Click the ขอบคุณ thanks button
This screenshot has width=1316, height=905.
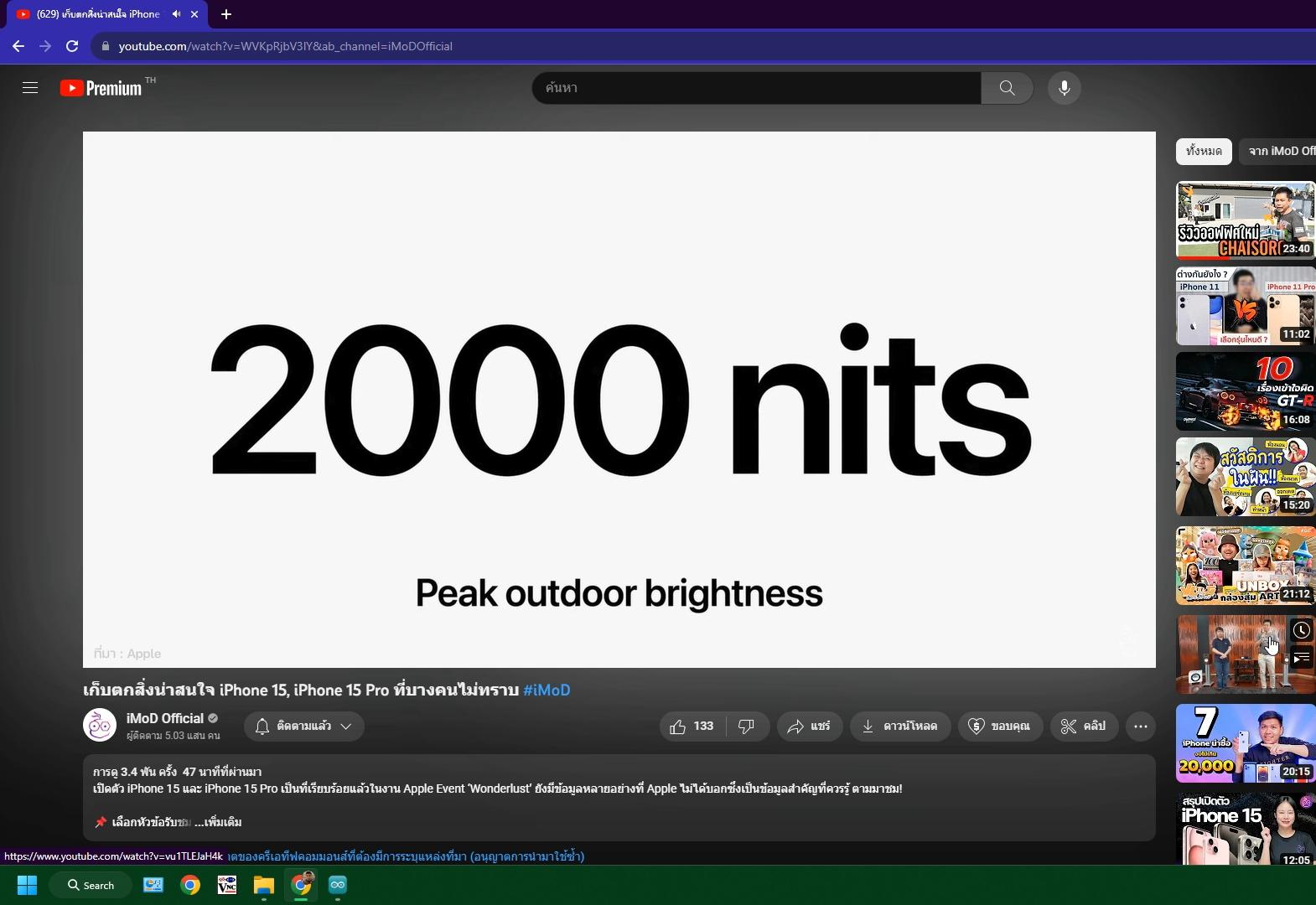click(x=1000, y=727)
